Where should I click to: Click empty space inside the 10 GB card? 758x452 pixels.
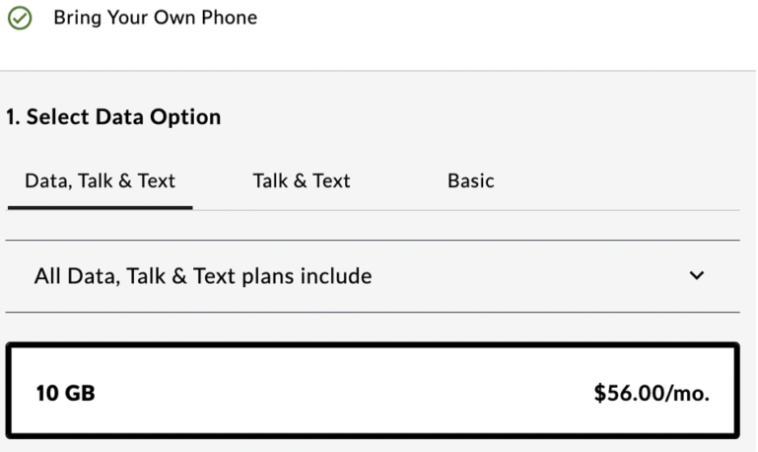coord(340,393)
